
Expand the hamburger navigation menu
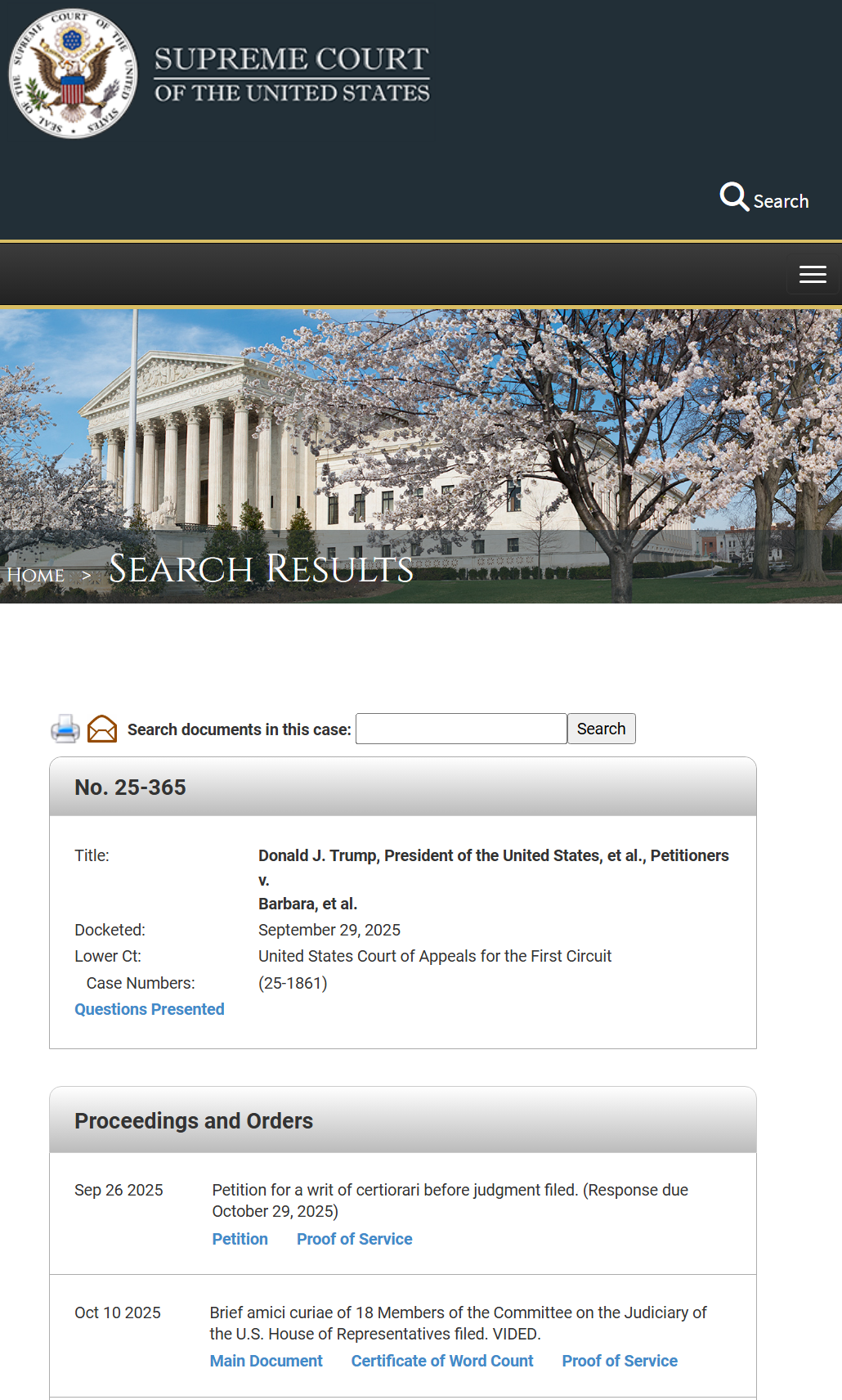pyautogui.click(x=812, y=275)
